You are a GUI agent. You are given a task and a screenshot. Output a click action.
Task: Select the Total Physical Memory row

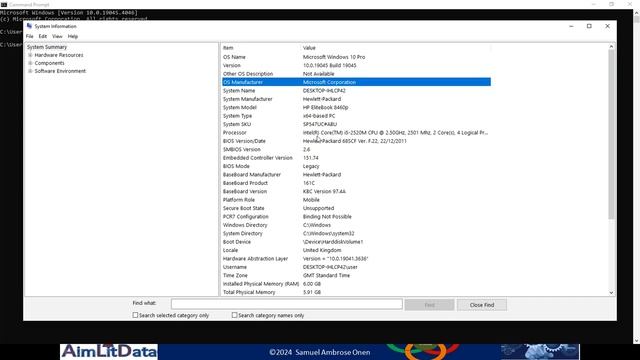(x=356, y=292)
